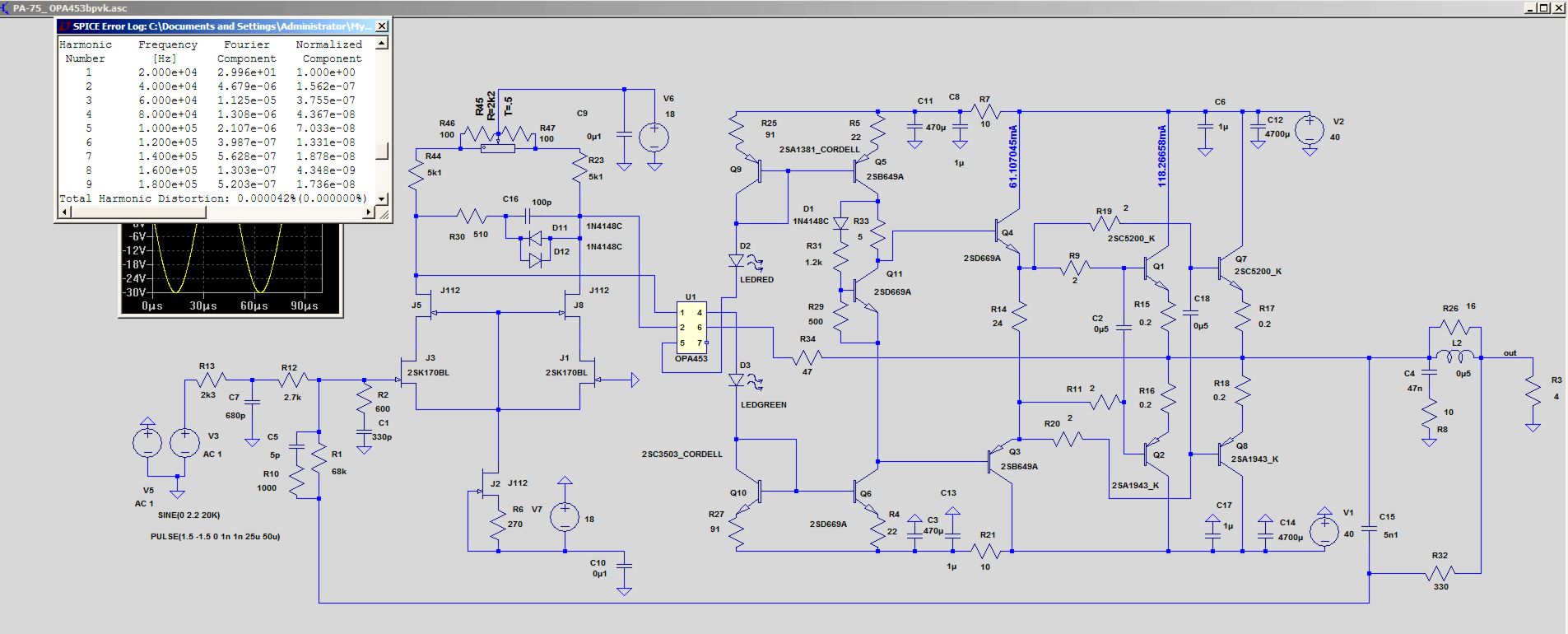Click the '61.107045mA' current annotation
Viewport: 1568px width, 634px height.
pyautogui.click(x=1012, y=156)
